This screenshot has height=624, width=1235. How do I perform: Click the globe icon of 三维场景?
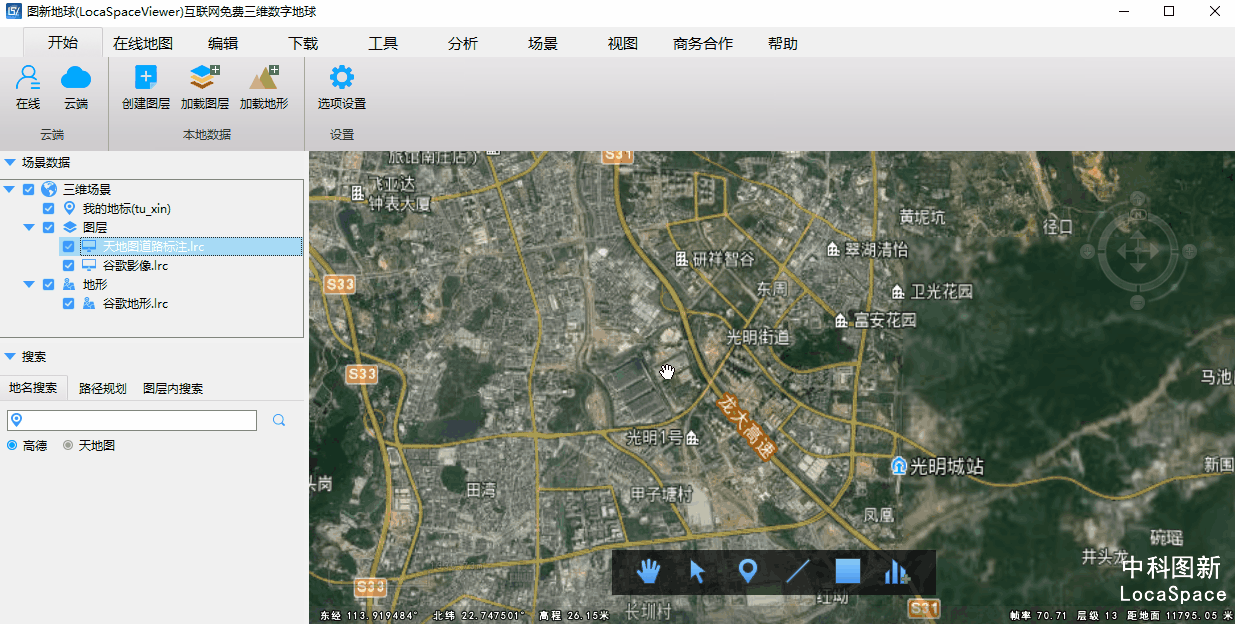coord(49,189)
